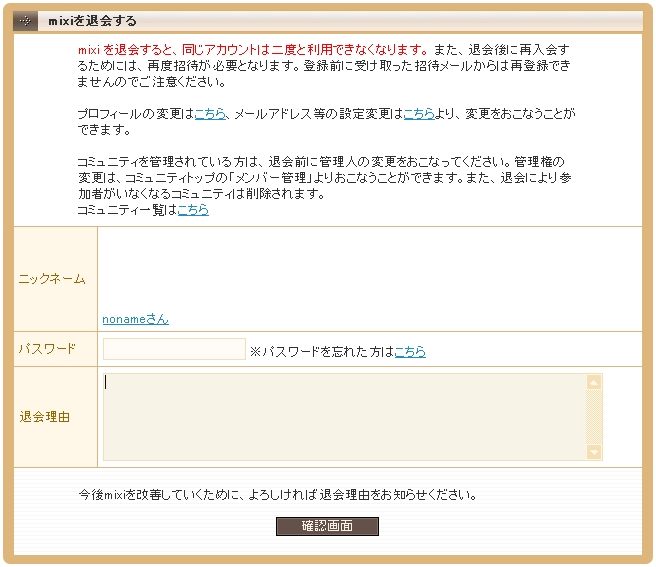This screenshot has height=567, width=656.
Task: Click the 退会理由 scrollbar up arrow
Action: pos(594,382)
